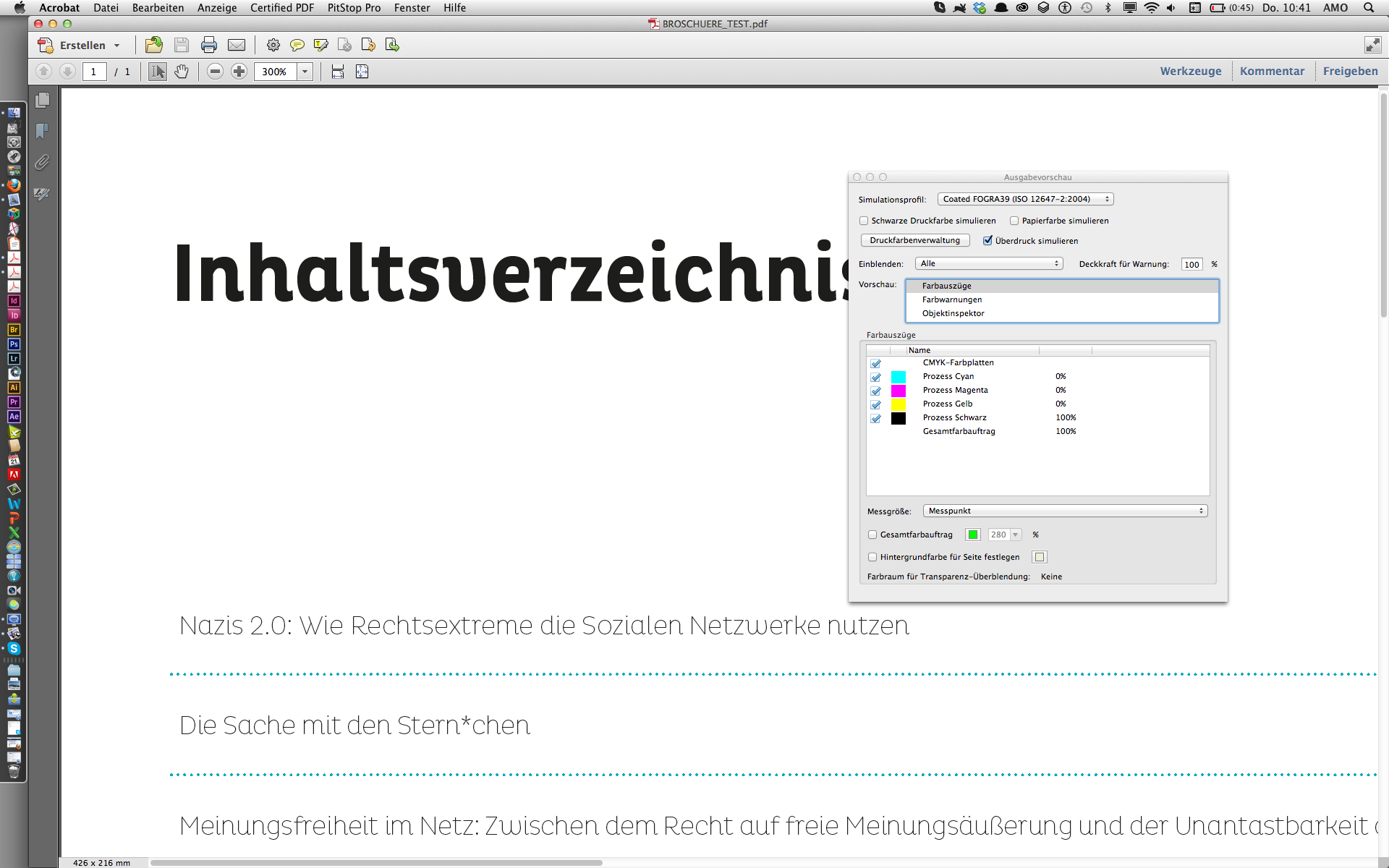Open Freigeben pane
Viewport: 1389px width, 868px height.
pos(1350,71)
